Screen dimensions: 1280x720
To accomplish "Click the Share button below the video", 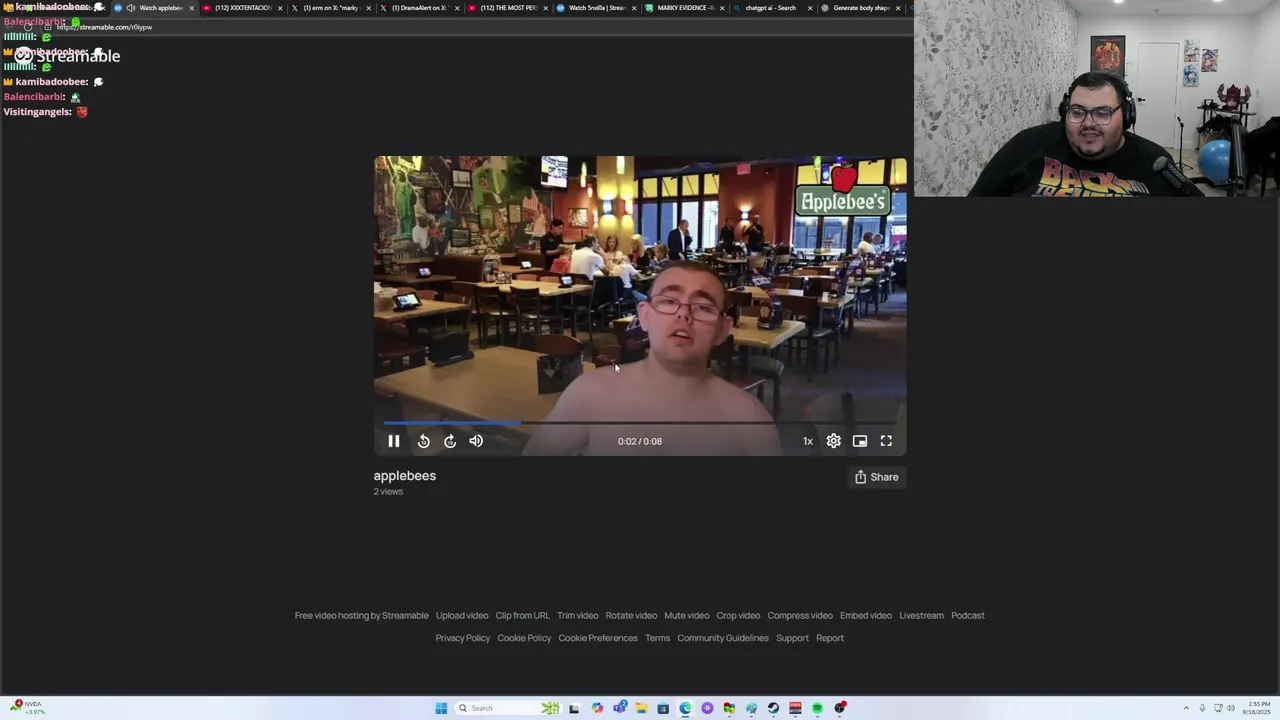I will coord(877,477).
